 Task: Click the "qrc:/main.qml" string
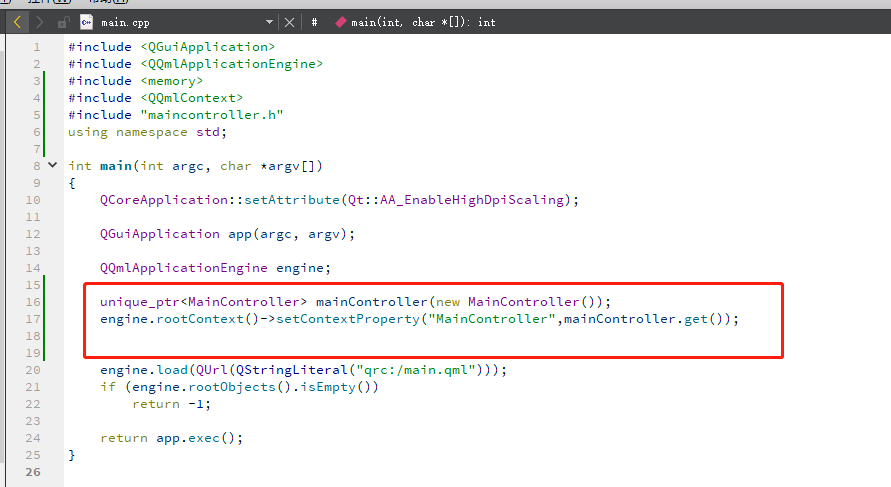point(415,370)
